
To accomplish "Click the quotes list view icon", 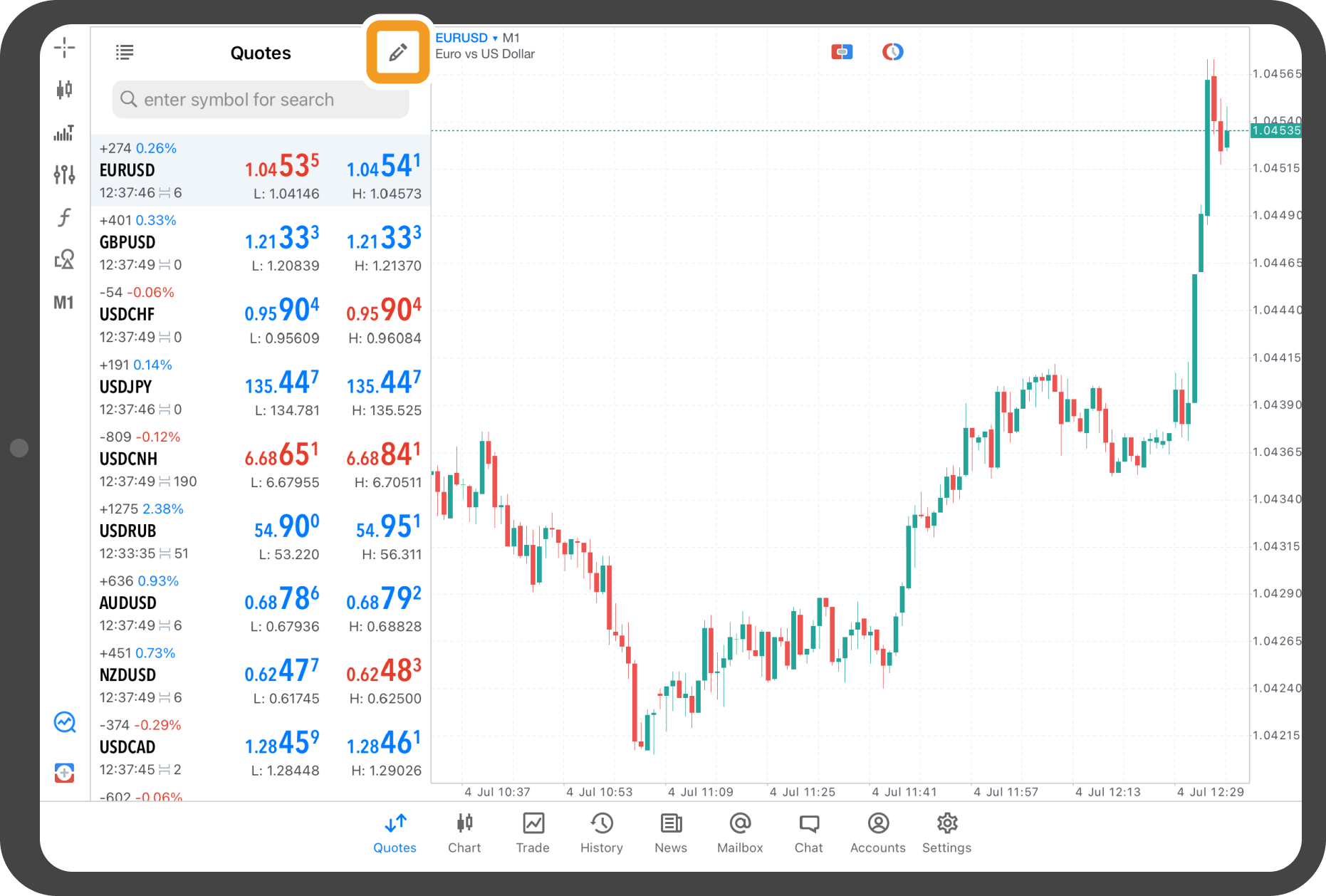I will coord(125,52).
